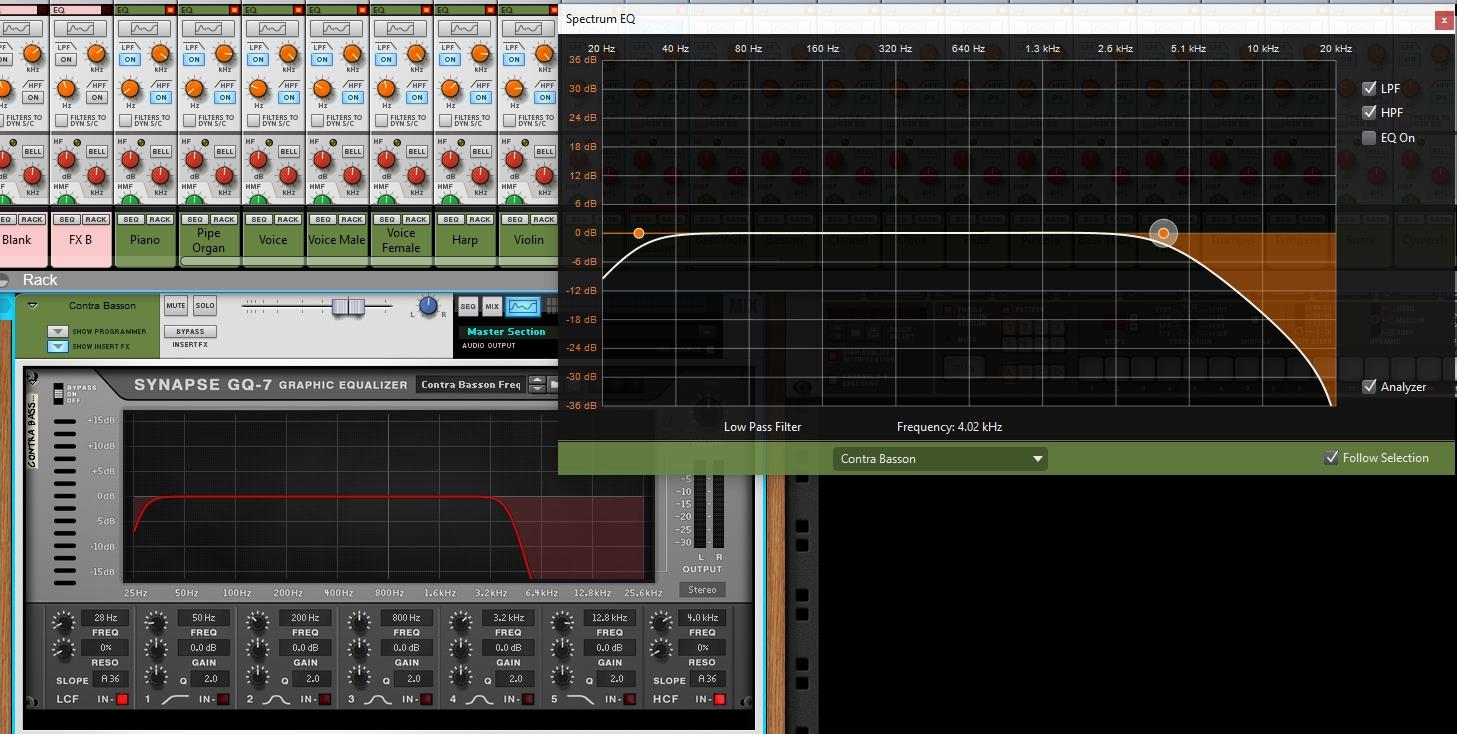
Task: Check Filters to Dyn S/C on Piano channel
Action: click(125, 121)
